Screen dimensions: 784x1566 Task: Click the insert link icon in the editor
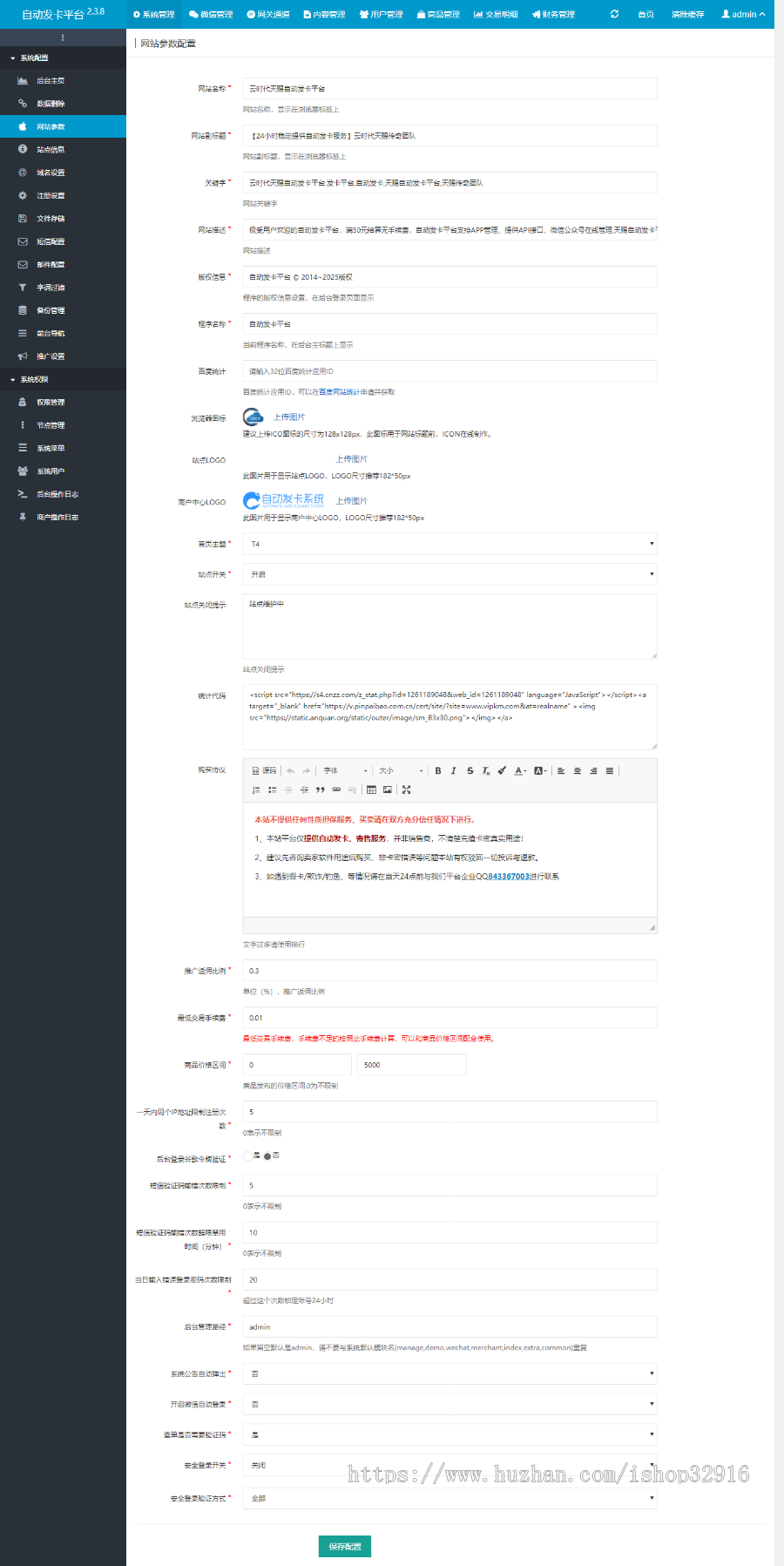pos(336,790)
